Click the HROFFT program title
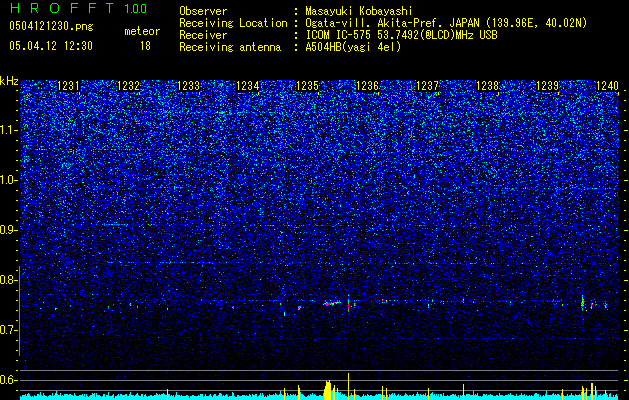The width and height of the screenshot is (629, 400). (x=63, y=8)
